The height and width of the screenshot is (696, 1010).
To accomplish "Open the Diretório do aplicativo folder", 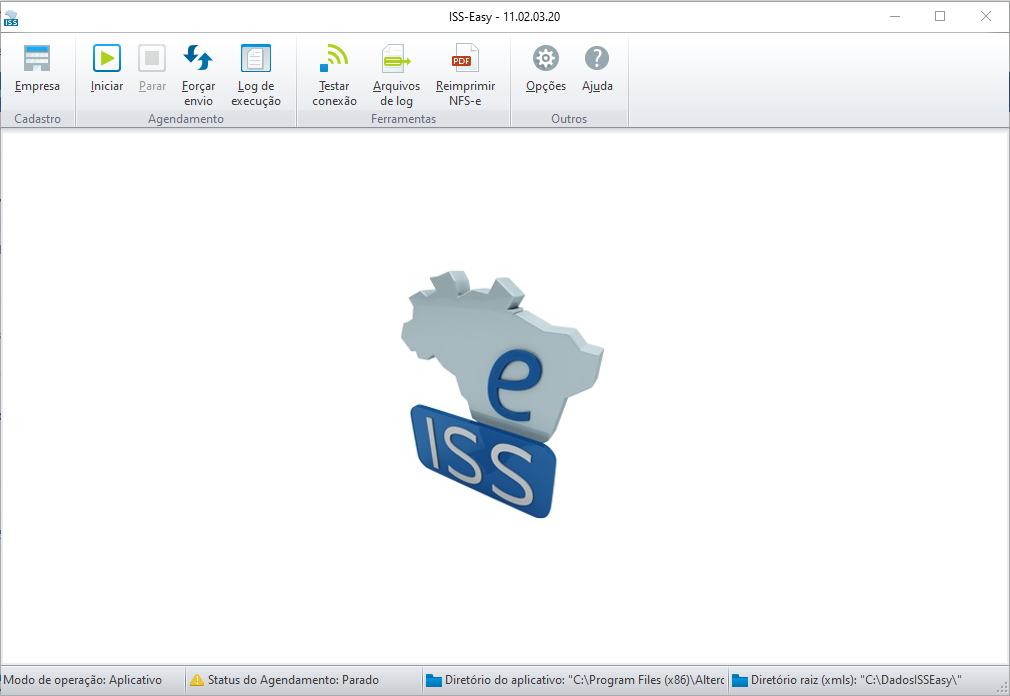I will [434, 681].
